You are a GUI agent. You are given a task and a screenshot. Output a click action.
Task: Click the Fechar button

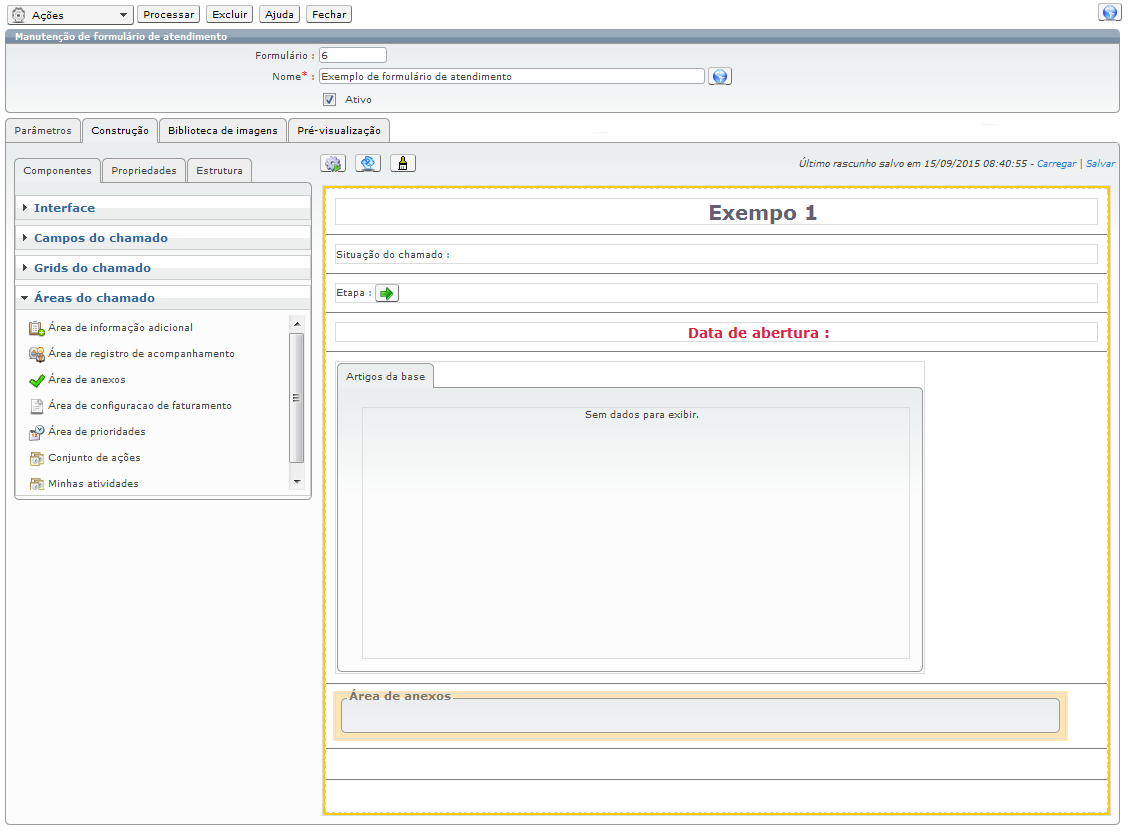pyautogui.click(x=329, y=14)
